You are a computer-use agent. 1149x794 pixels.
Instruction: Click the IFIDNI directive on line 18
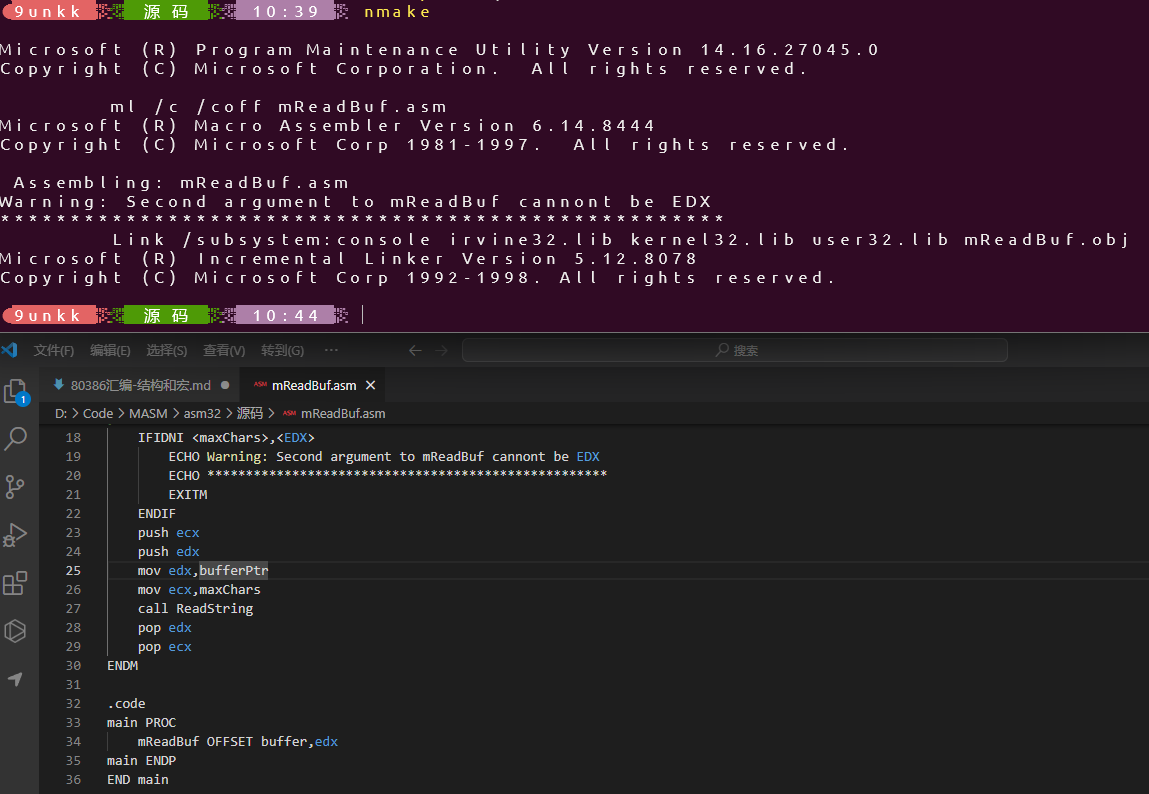[160, 437]
